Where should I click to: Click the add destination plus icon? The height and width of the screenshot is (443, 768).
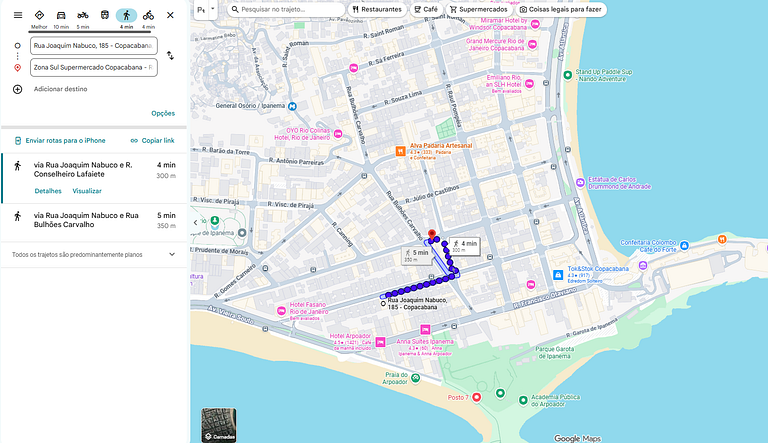[18, 89]
